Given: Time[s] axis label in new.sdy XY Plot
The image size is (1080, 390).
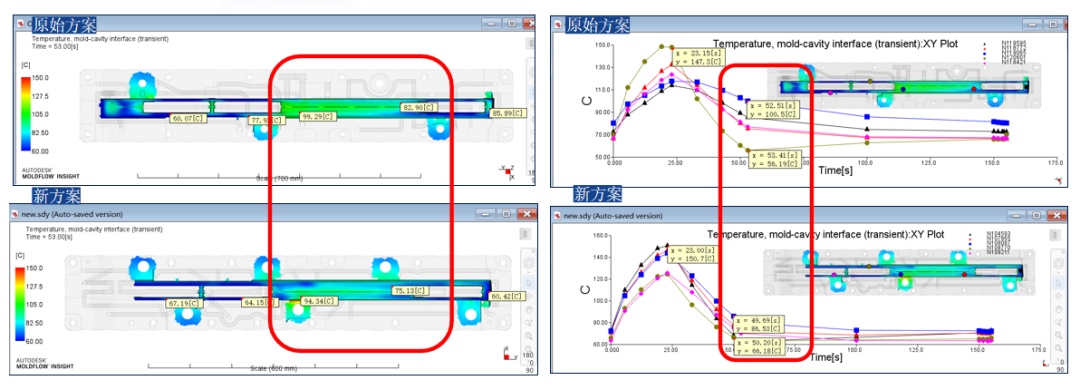Looking at the screenshot, I should point(827,357).
